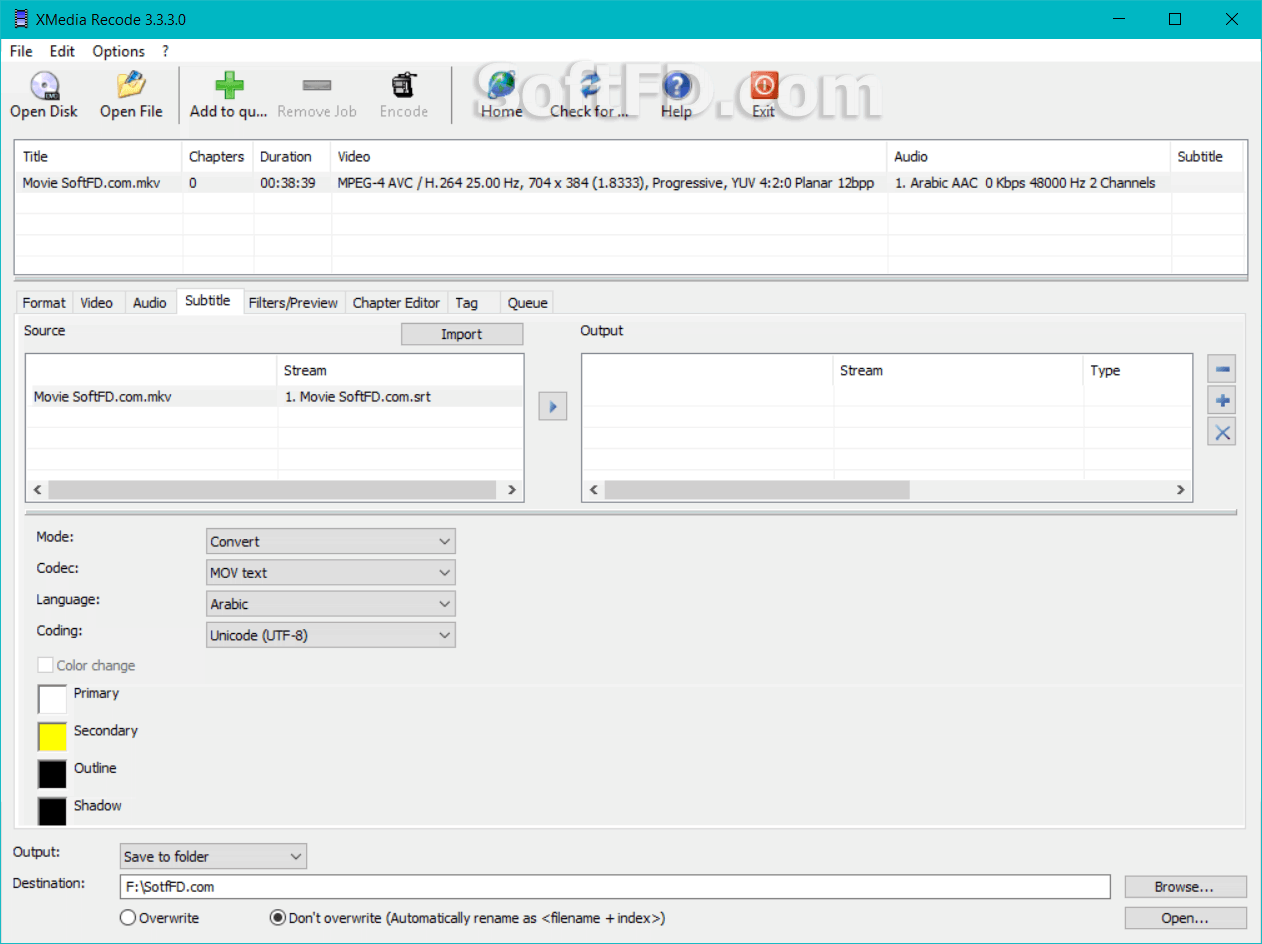Expand the Codec dropdown showing MOV text
The width and height of the screenshot is (1262, 944).
coord(331,572)
